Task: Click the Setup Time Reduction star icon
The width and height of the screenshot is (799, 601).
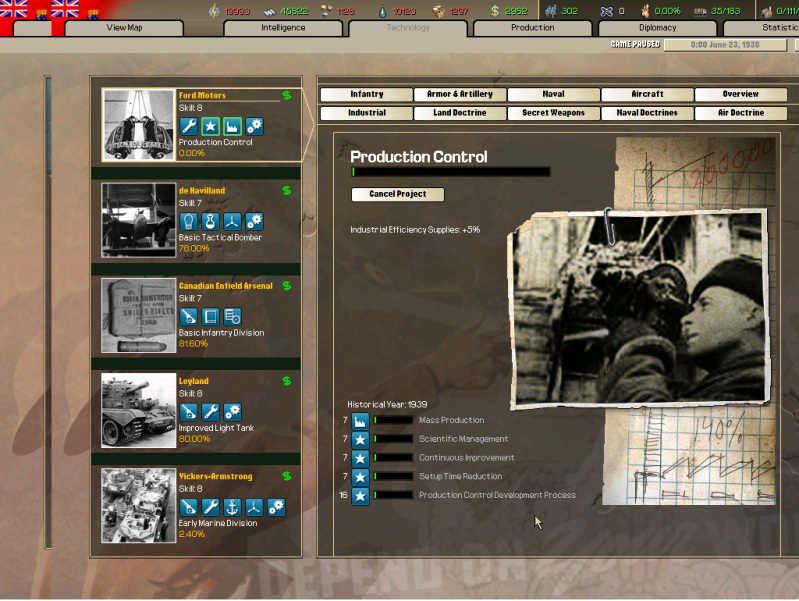Action: [360, 477]
